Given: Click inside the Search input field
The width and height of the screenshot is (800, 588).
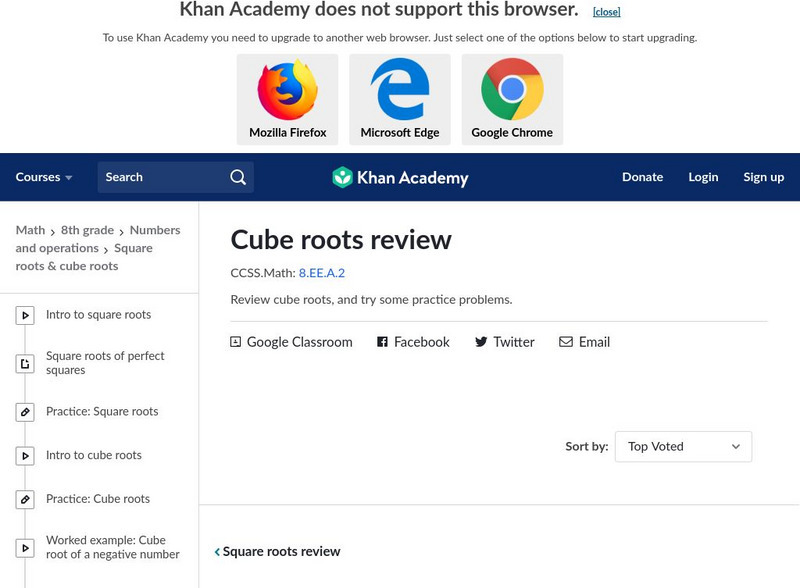Looking at the screenshot, I should pyautogui.click(x=160, y=177).
